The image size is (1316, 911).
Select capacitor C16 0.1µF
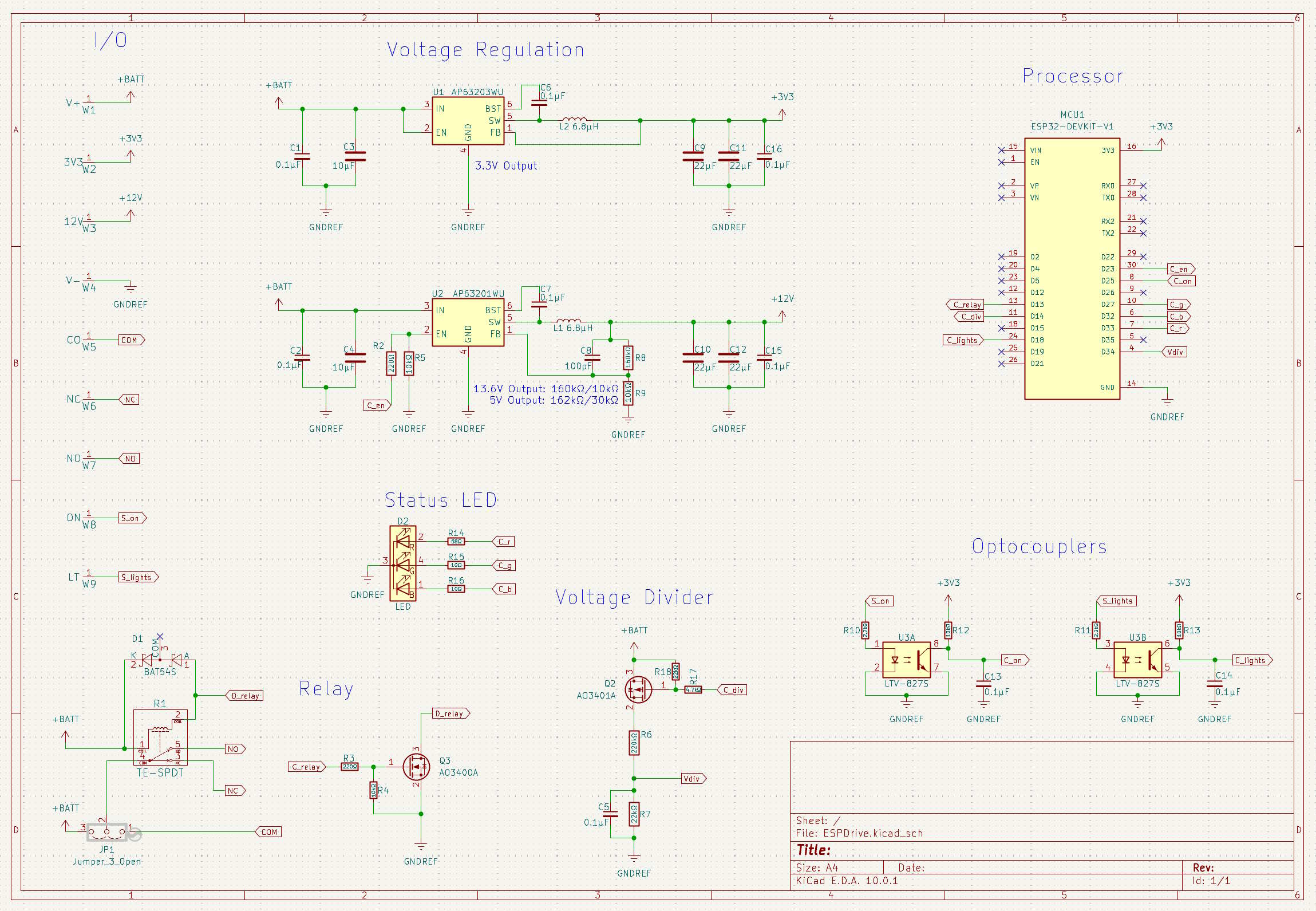(x=764, y=156)
